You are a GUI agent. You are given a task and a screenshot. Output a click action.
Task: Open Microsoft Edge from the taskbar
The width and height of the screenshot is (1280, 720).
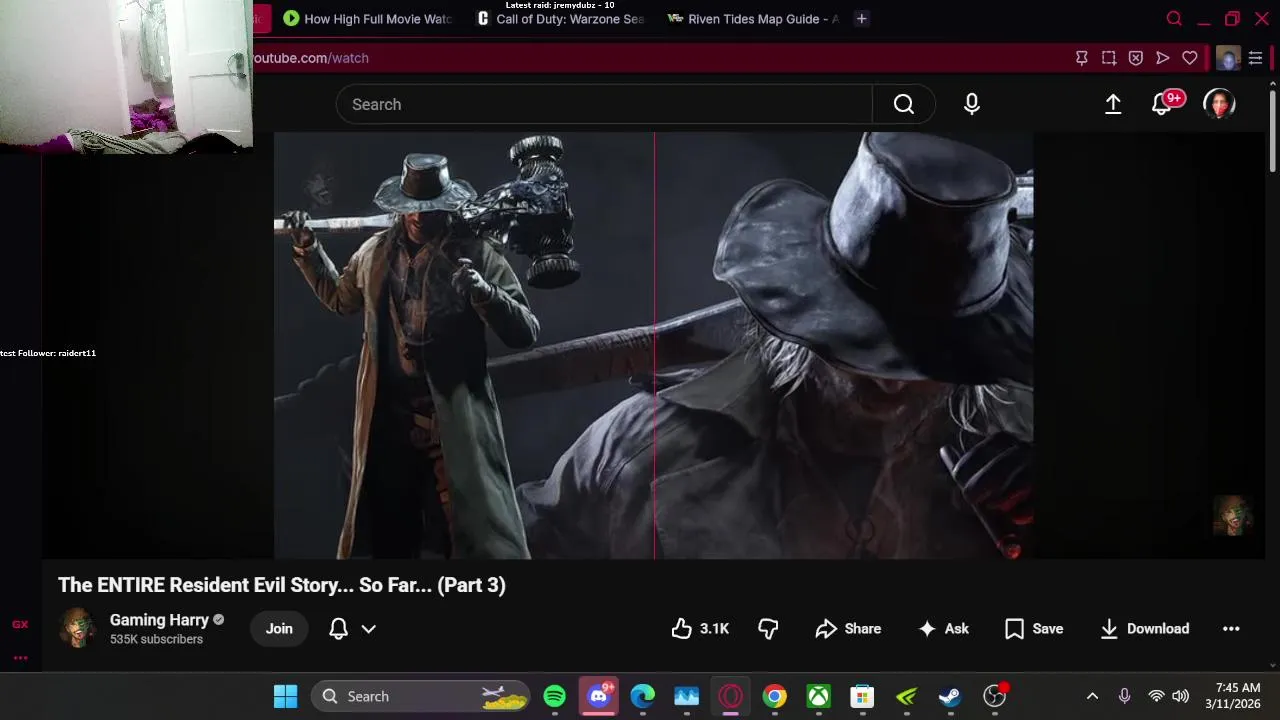pos(643,696)
